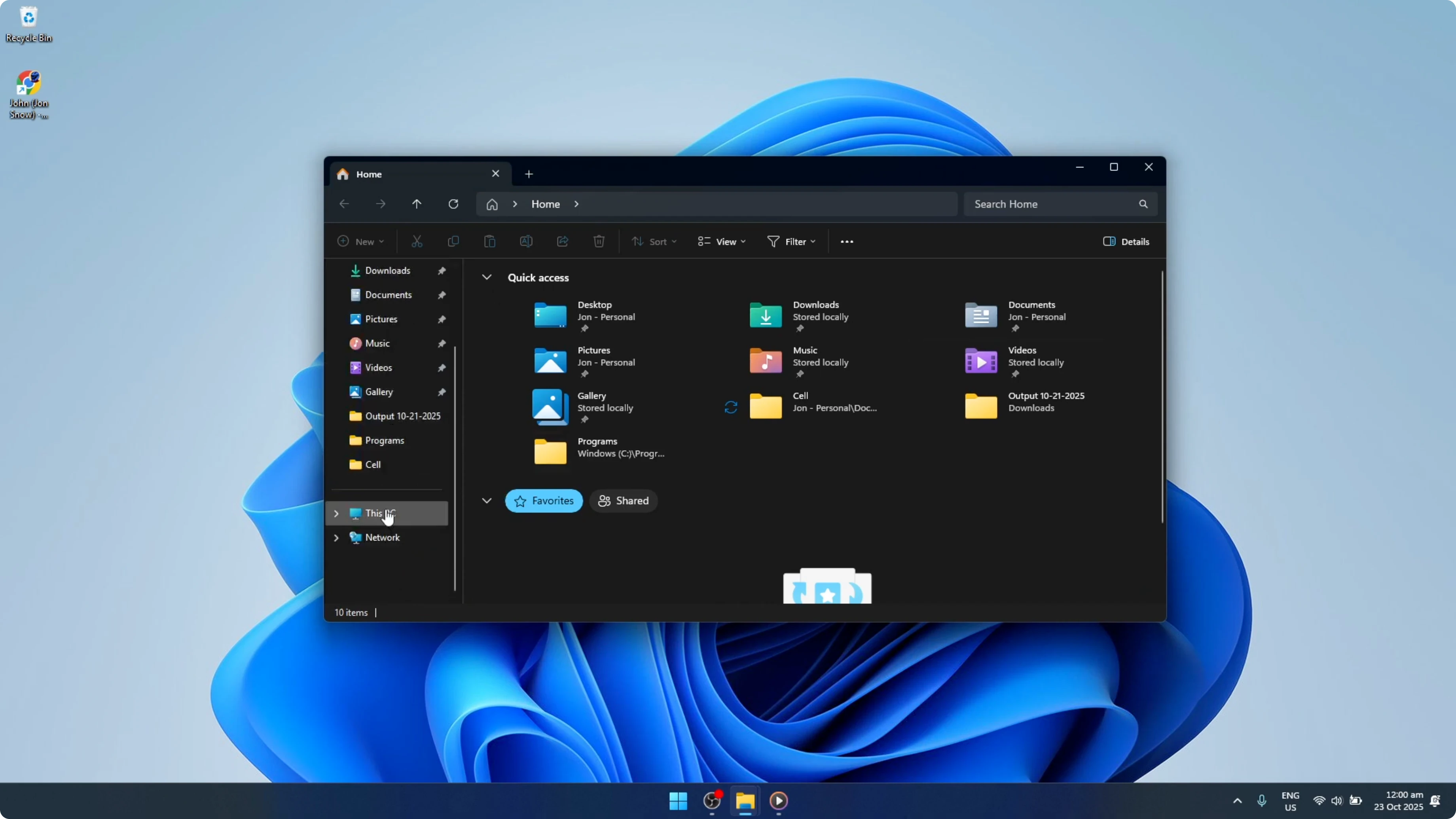The height and width of the screenshot is (819, 1456).
Task: Refresh the Home folder view
Action: [453, 204]
